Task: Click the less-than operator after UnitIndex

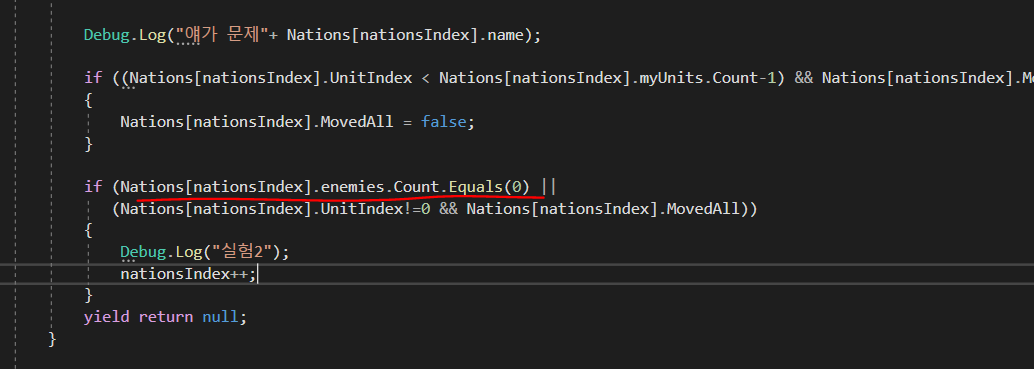Action: point(425,78)
